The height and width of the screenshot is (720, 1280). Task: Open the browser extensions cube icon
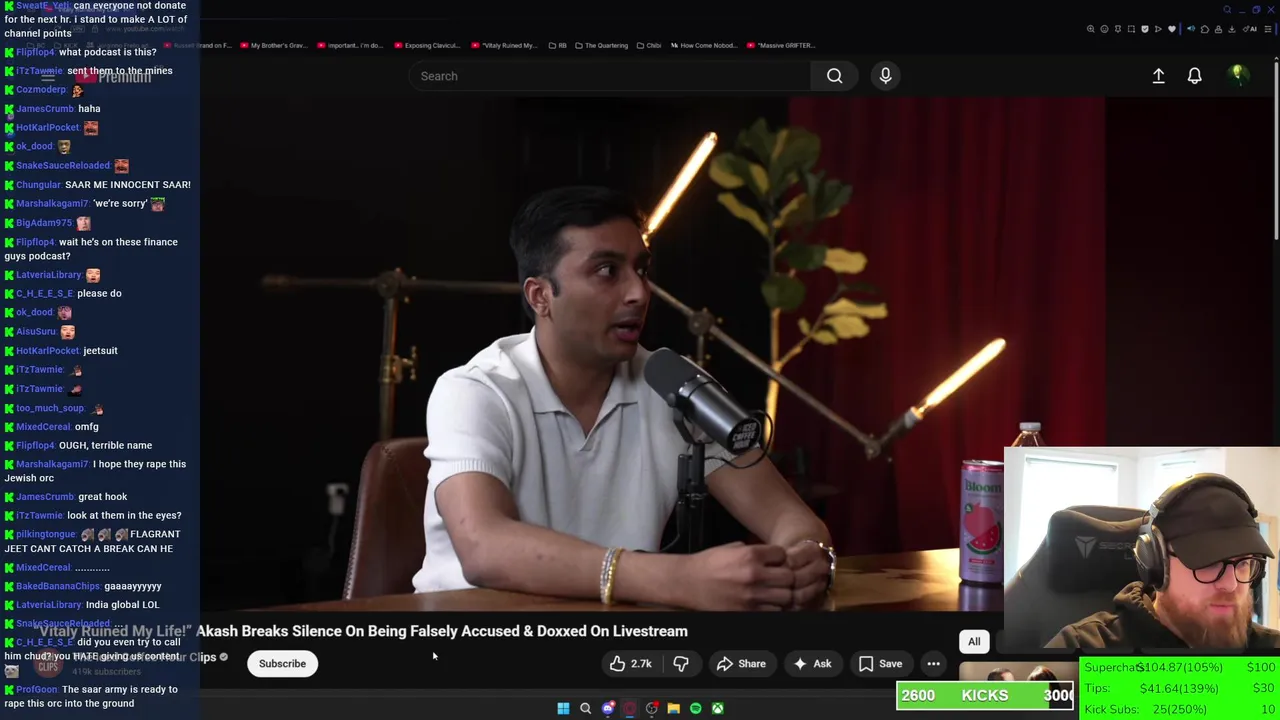point(1205,29)
